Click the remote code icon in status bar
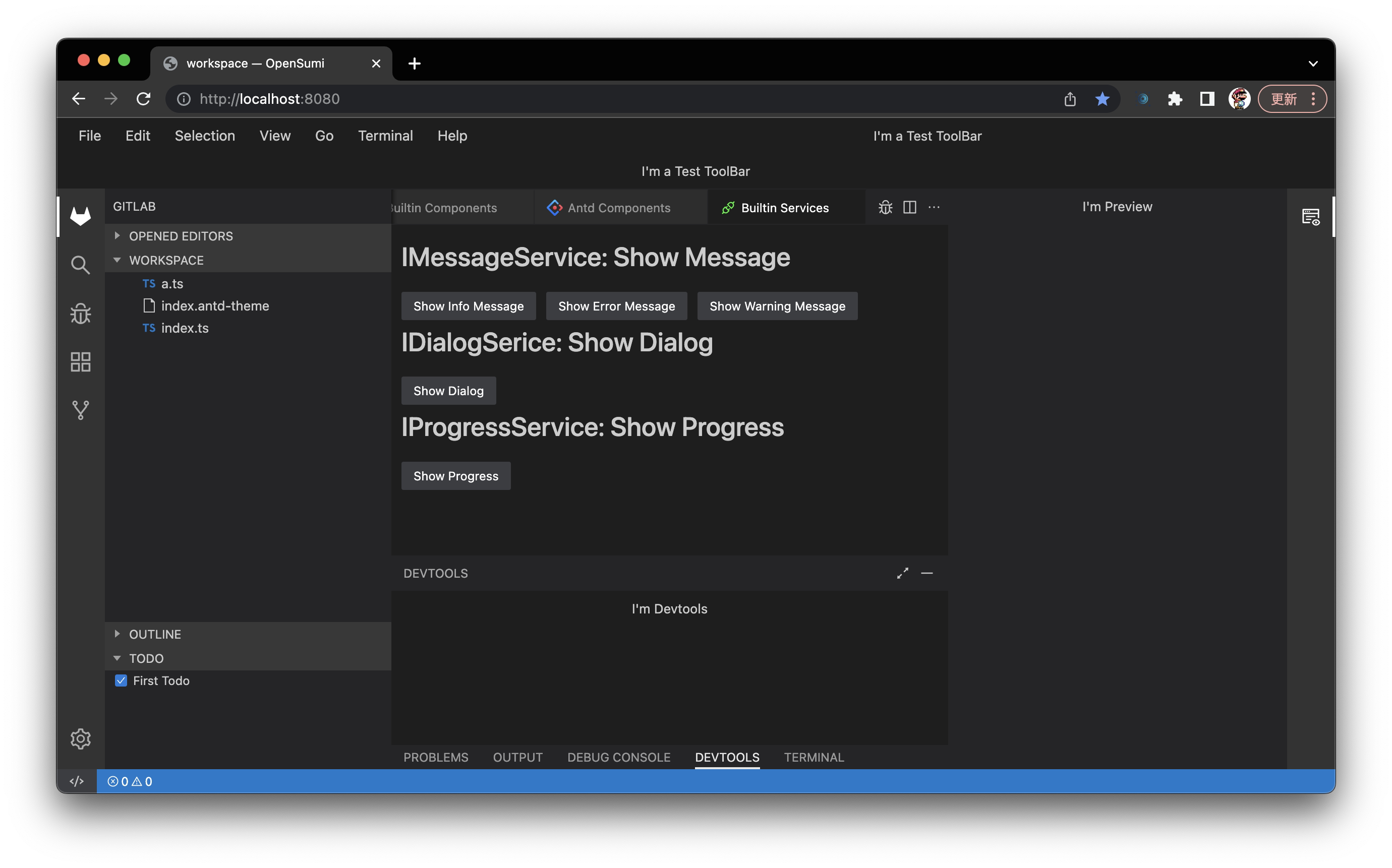The height and width of the screenshot is (868, 1392). pos(76,781)
